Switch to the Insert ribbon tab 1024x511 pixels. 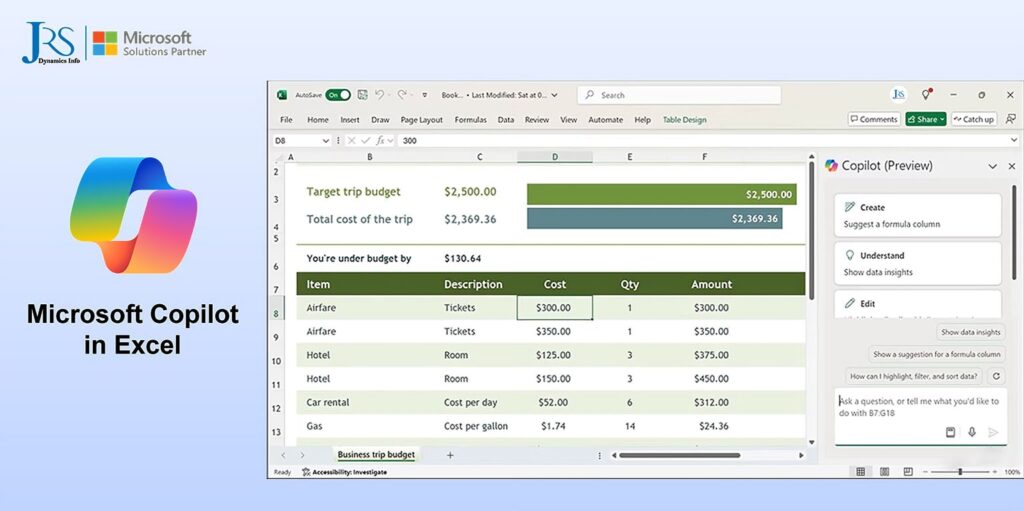pos(350,120)
